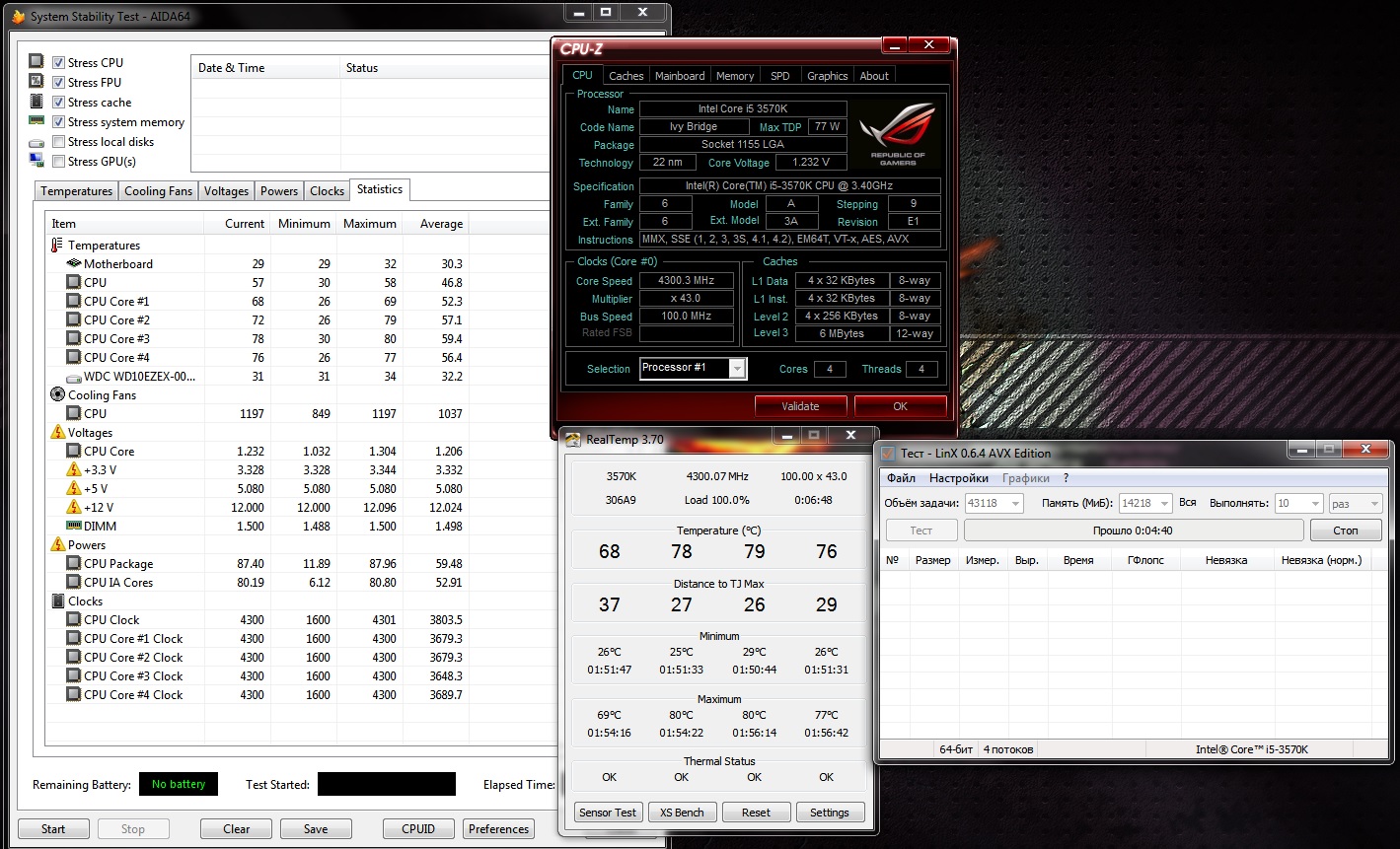Enable the Stress GPU(s) checkbox

point(59,161)
